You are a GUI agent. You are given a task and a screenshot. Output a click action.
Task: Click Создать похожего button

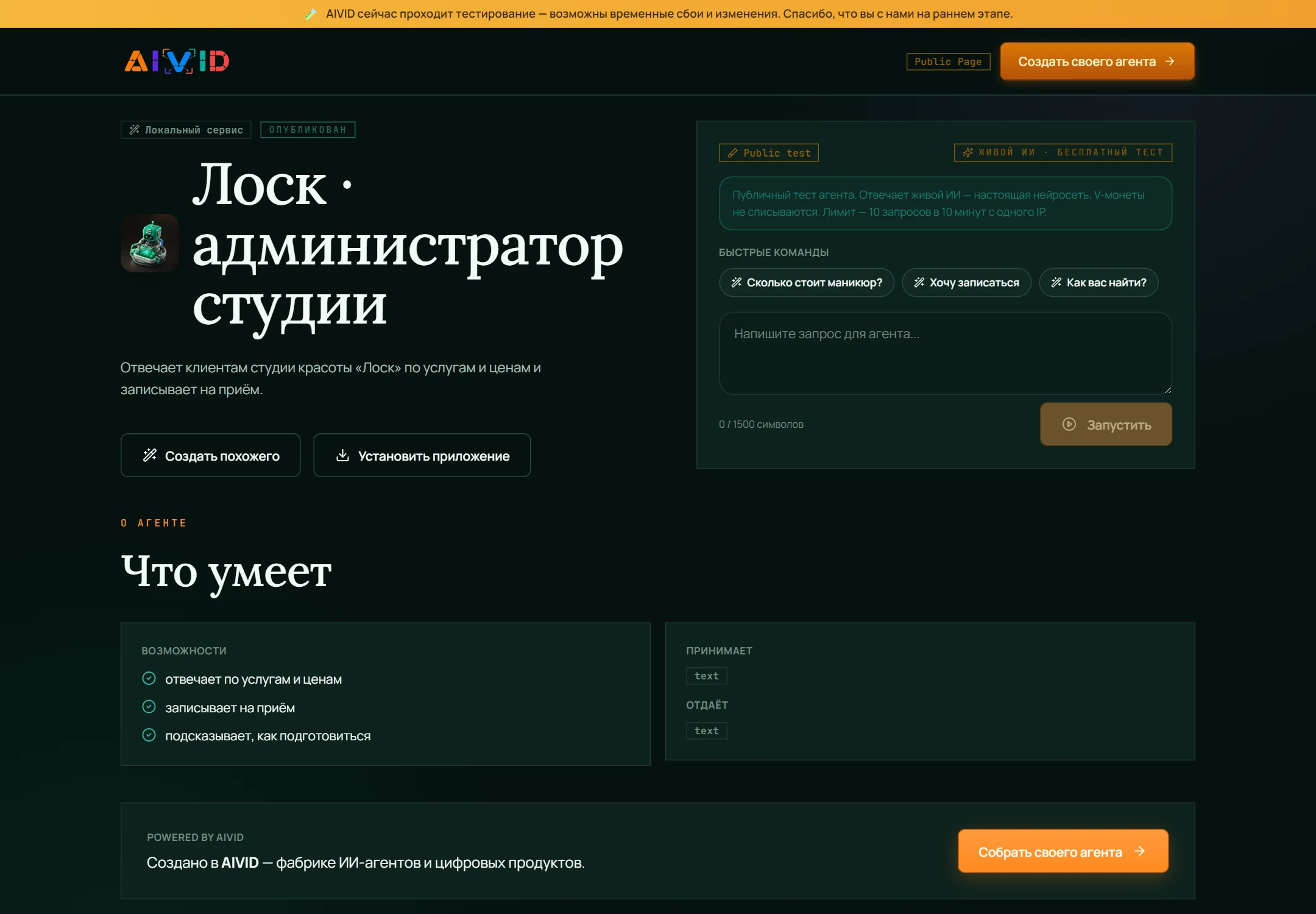click(210, 455)
